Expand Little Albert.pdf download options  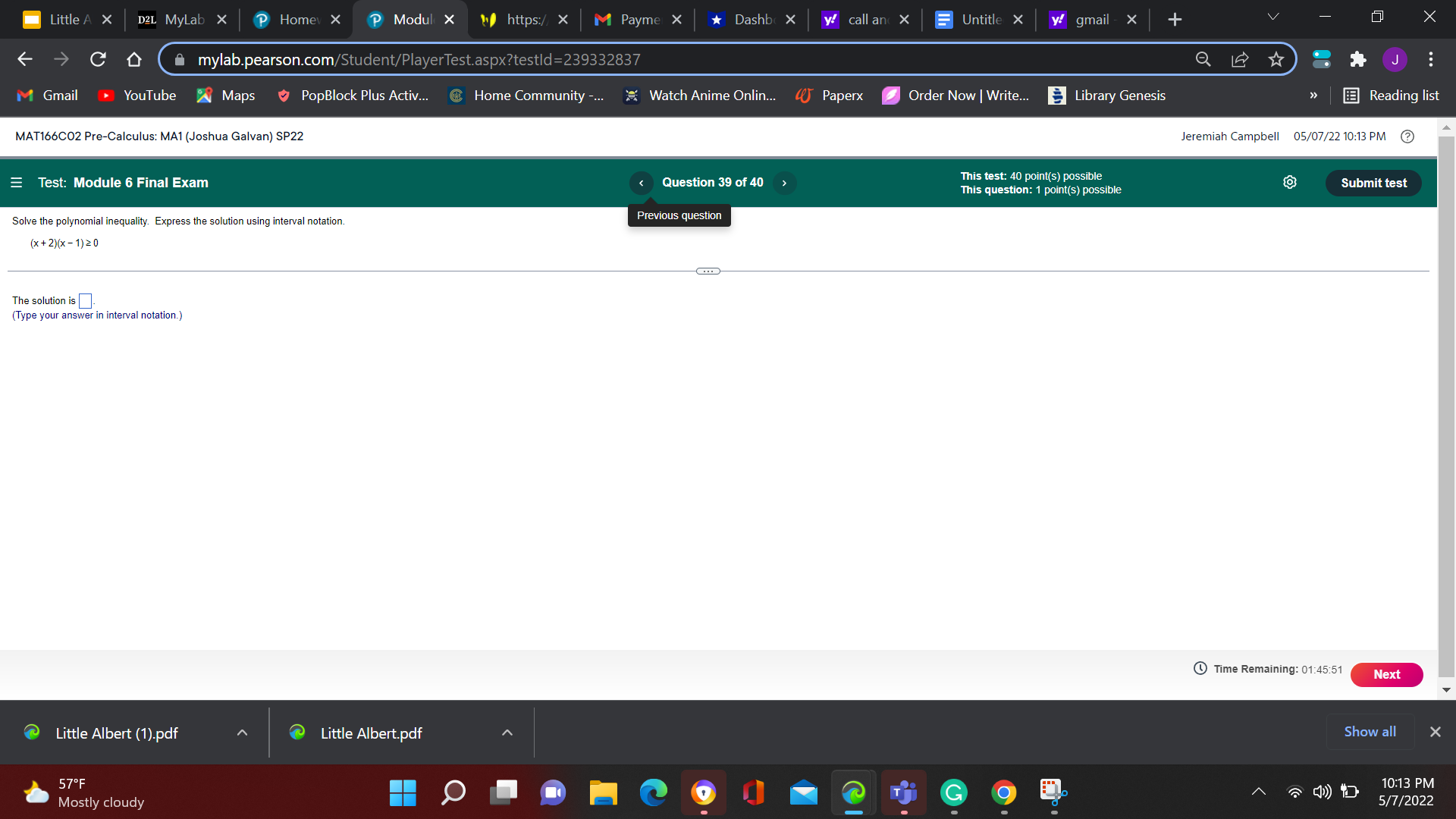pyautogui.click(x=507, y=733)
